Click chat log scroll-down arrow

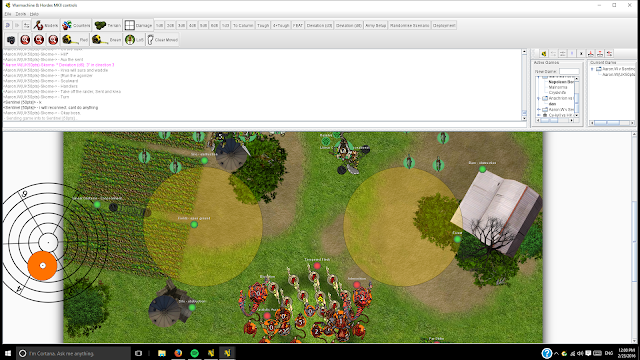click(524, 118)
